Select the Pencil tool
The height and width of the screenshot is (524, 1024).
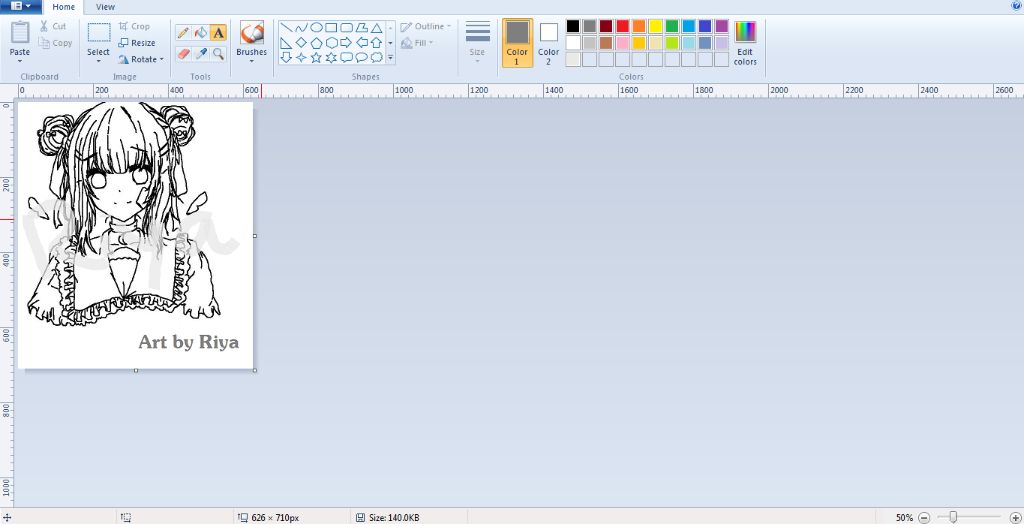click(184, 32)
